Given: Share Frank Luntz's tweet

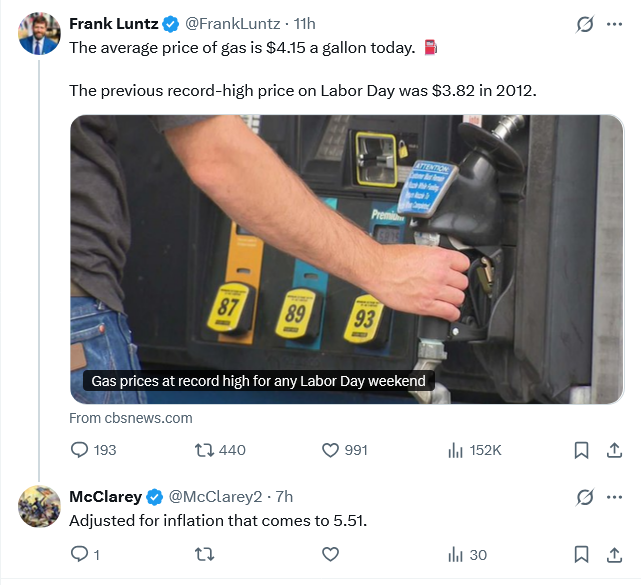Looking at the screenshot, I should [614, 450].
